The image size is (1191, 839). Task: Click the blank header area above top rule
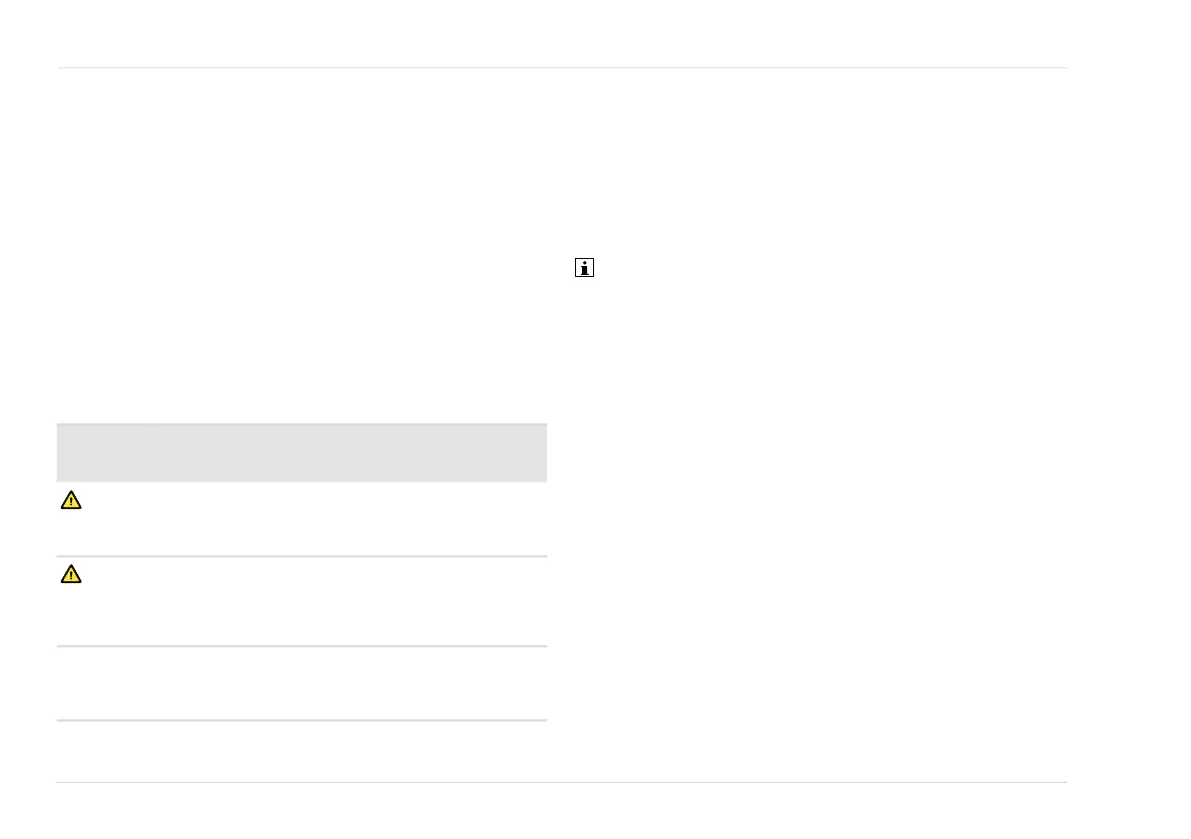pos(563,33)
